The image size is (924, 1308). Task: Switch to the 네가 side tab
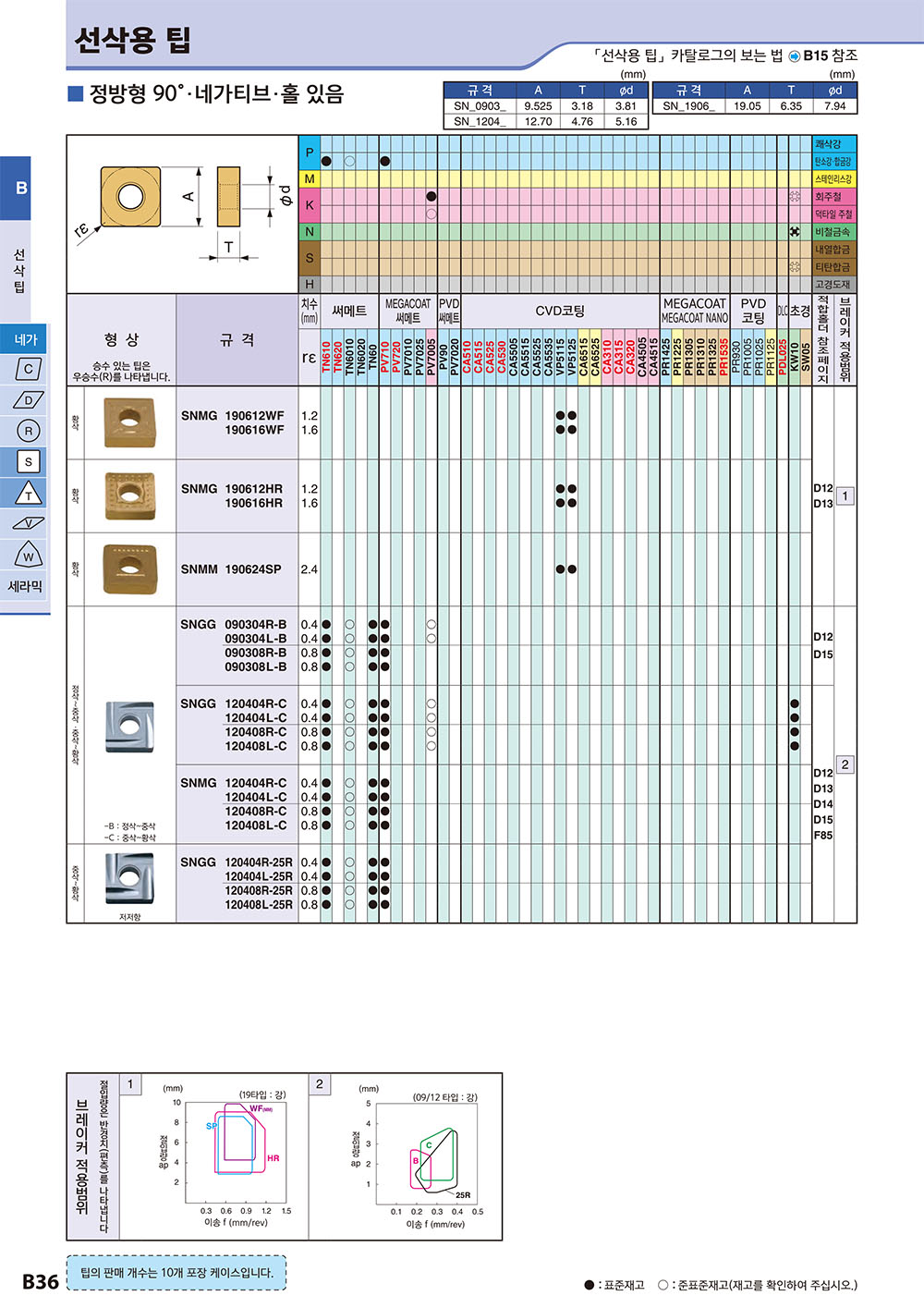(26, 339)
